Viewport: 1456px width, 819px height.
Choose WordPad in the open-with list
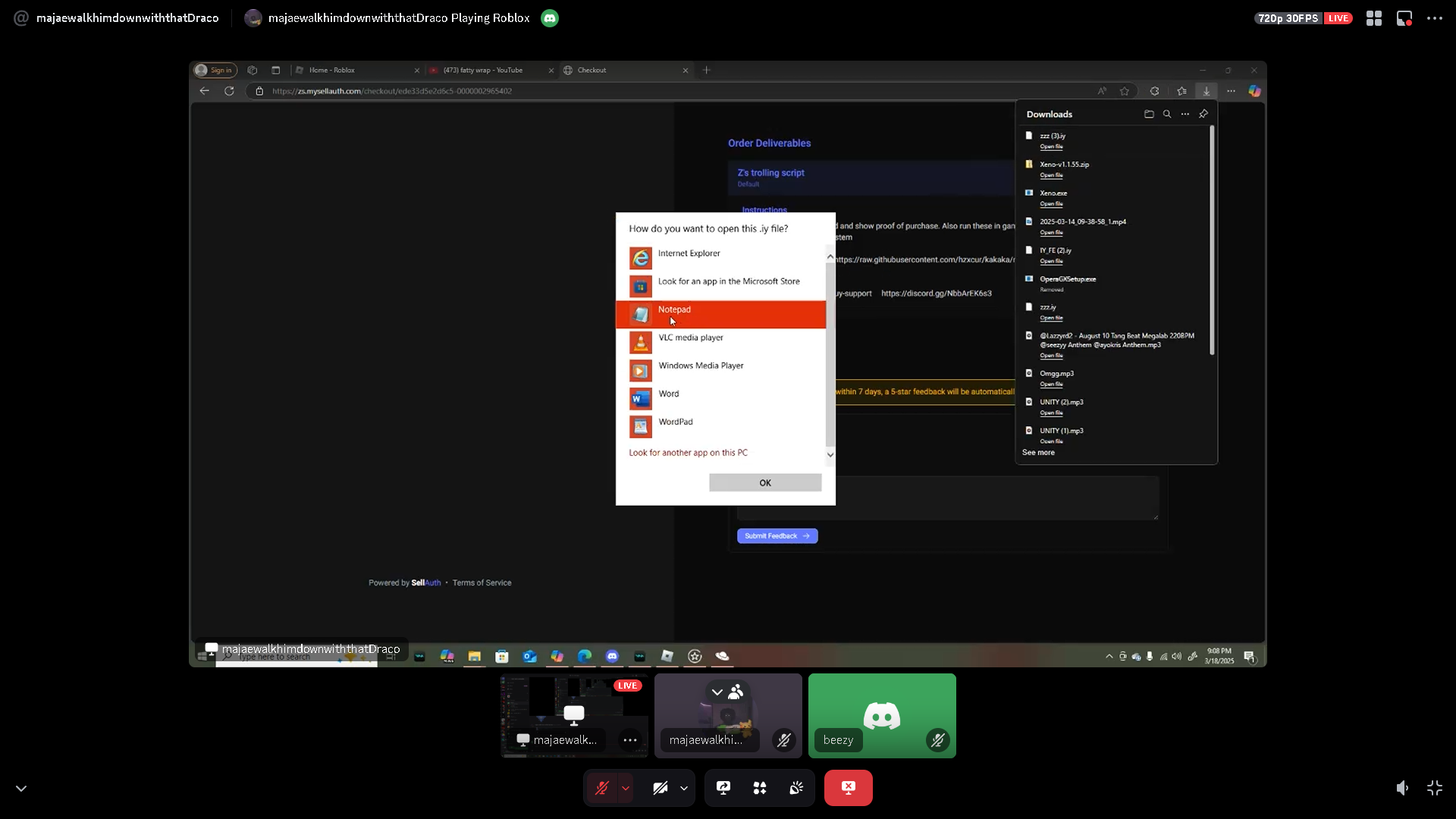tap(720, 426)
